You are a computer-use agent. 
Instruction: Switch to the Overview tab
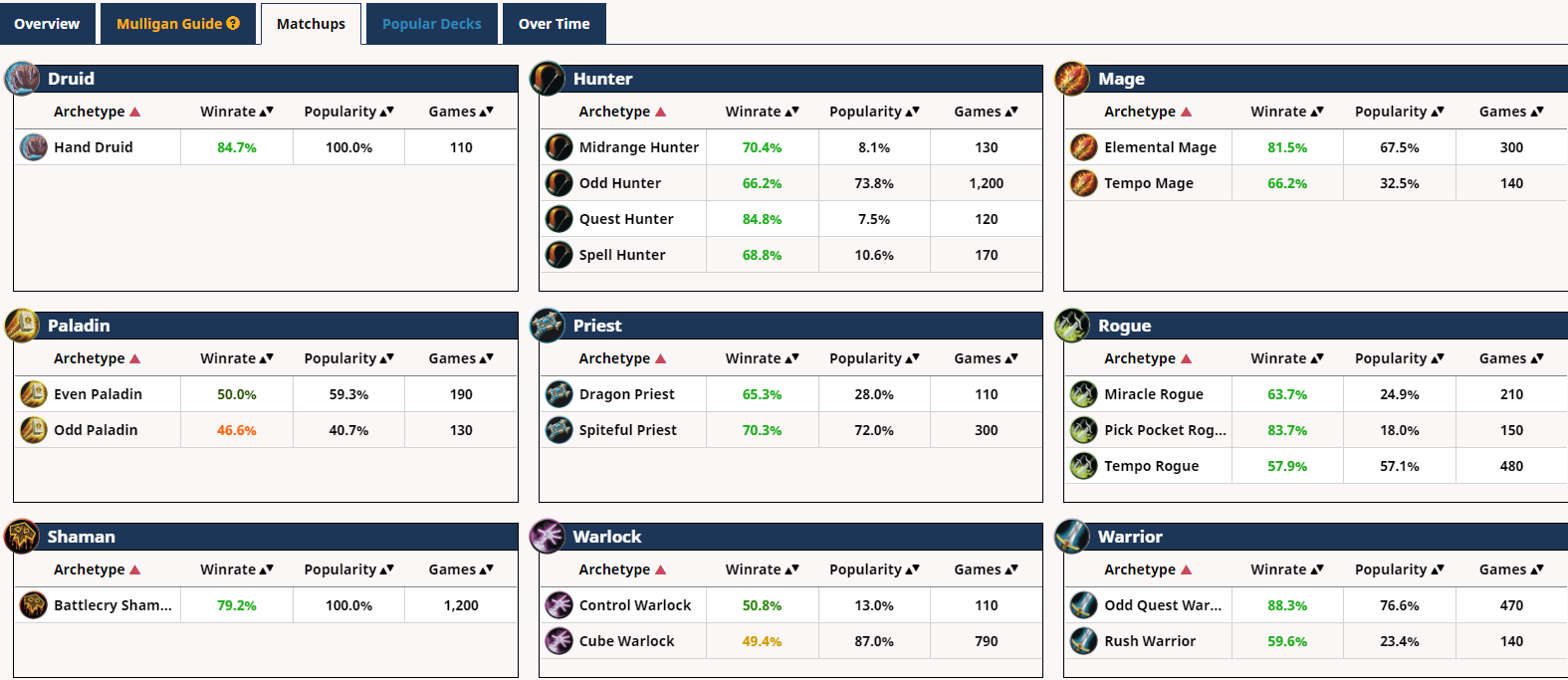(47, 24)
